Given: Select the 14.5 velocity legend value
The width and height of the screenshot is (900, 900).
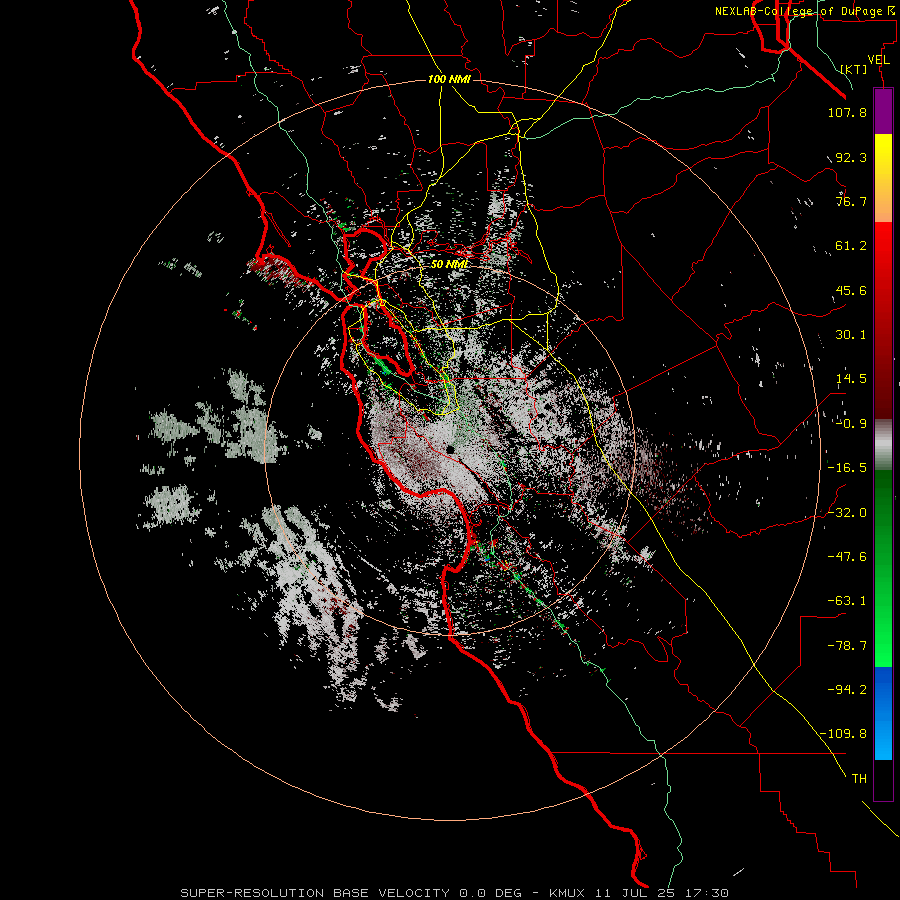Looking at the screenshot, I should (x=851, y=379).
